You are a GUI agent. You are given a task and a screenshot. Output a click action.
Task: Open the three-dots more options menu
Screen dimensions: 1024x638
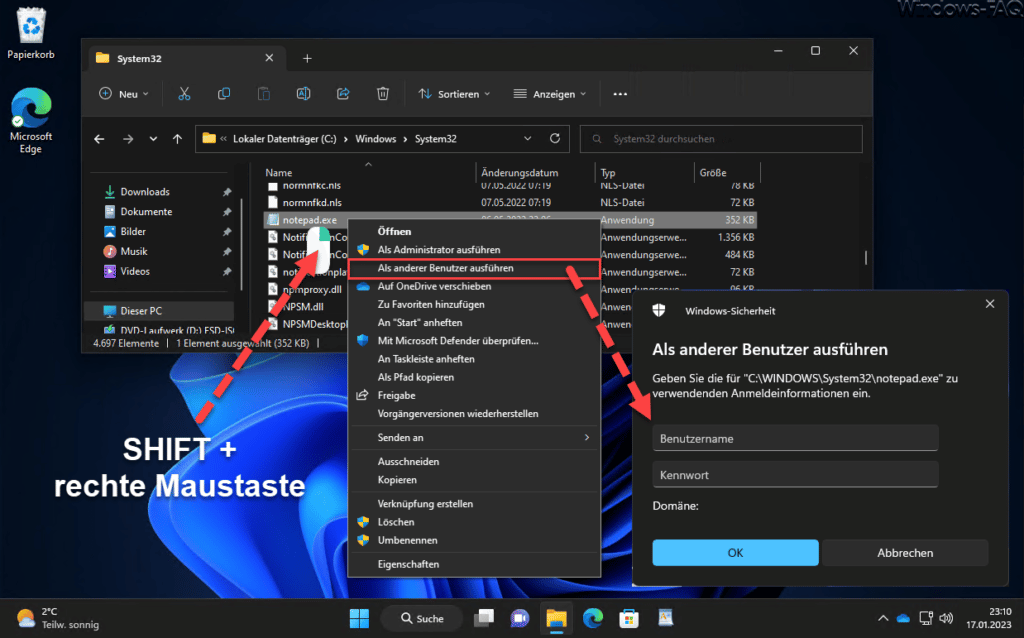pyautogui.click(x=620, y=94)
